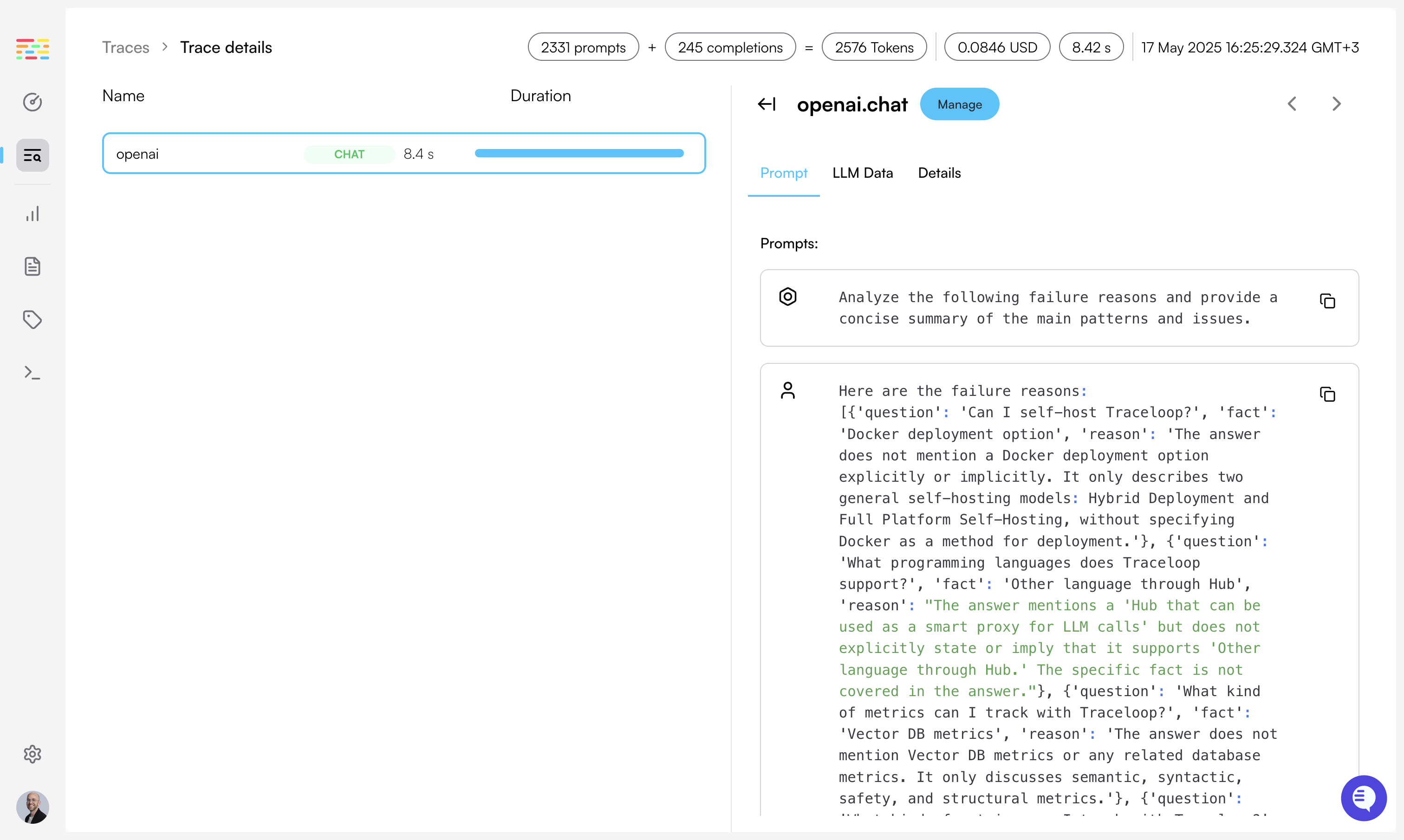
Task: Copy the system prompt text
Action: [1327, 301]
